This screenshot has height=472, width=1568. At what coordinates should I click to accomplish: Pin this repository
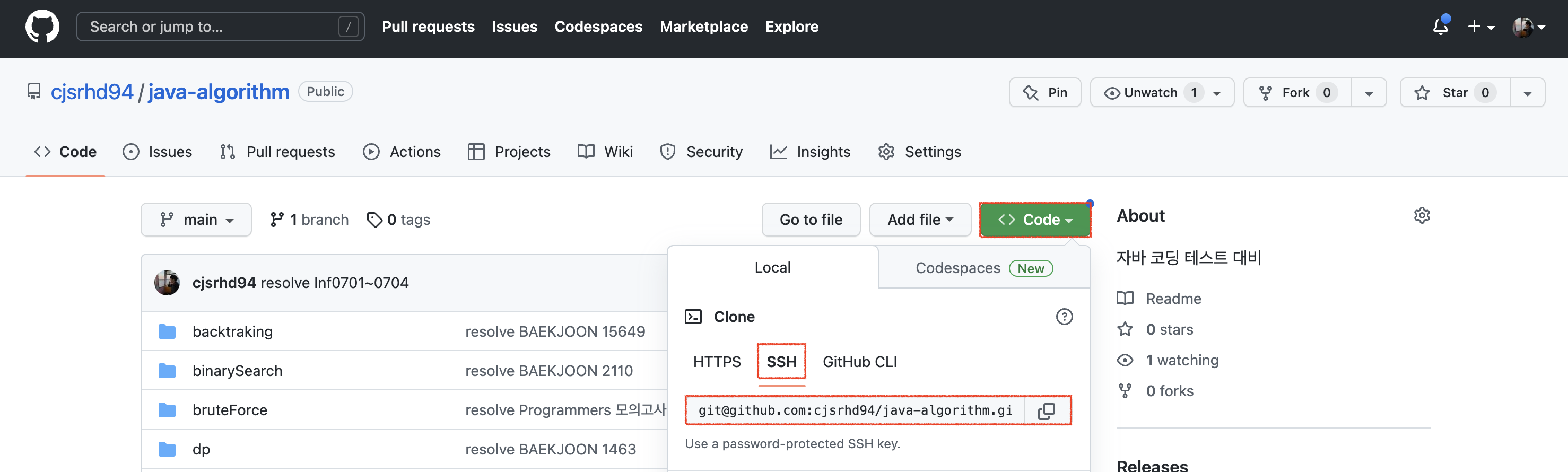[x=1044, y=92]
